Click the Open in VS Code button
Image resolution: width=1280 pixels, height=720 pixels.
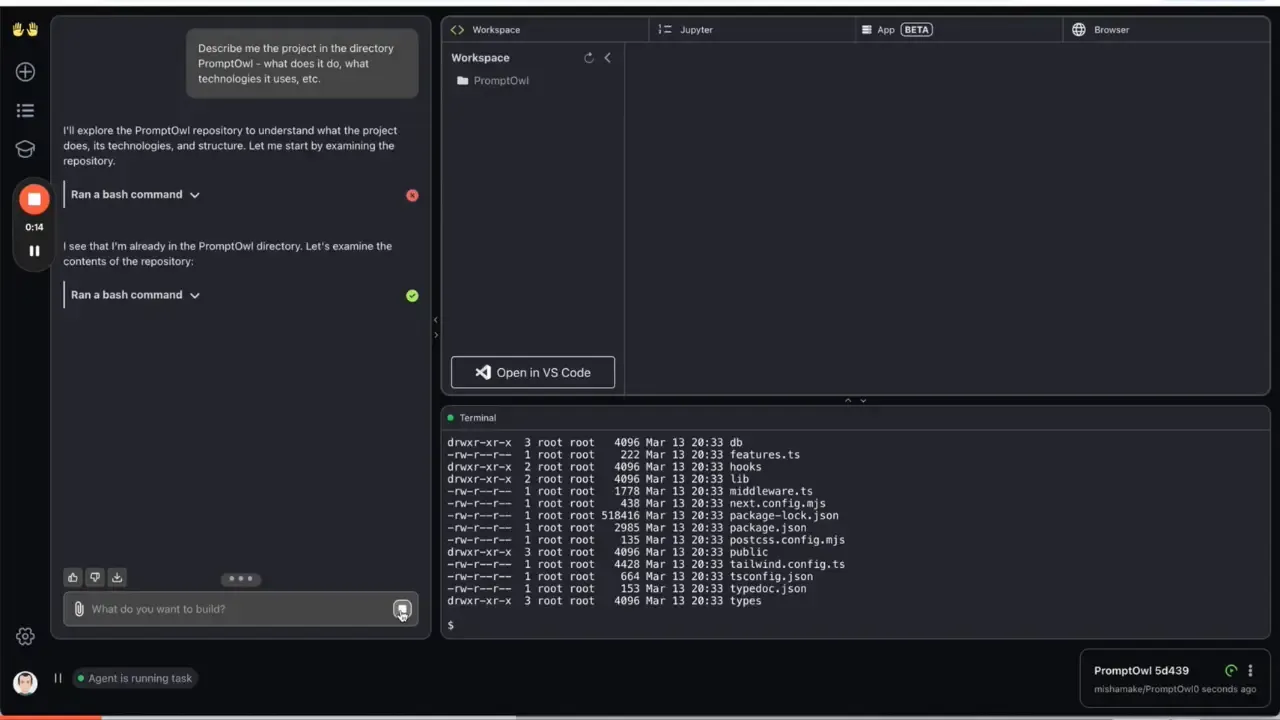tap(532, 372)
